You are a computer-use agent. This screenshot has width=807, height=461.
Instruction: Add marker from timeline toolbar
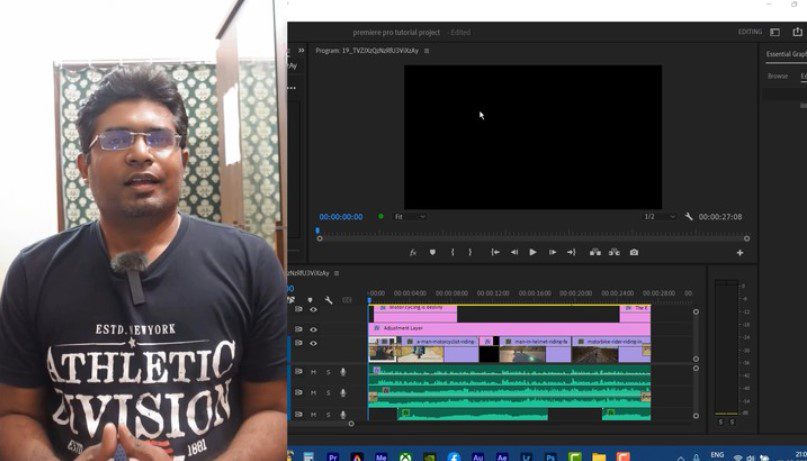(310, 300)
